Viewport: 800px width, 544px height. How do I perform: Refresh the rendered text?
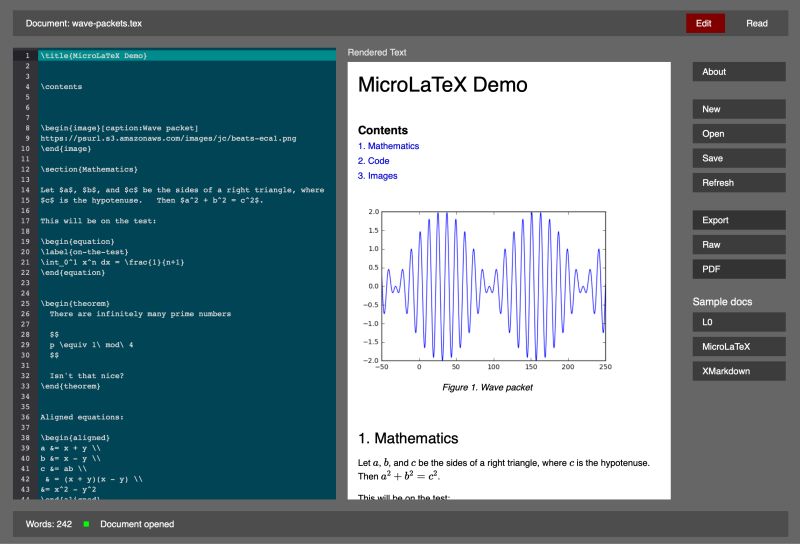(x=739, y=183)
